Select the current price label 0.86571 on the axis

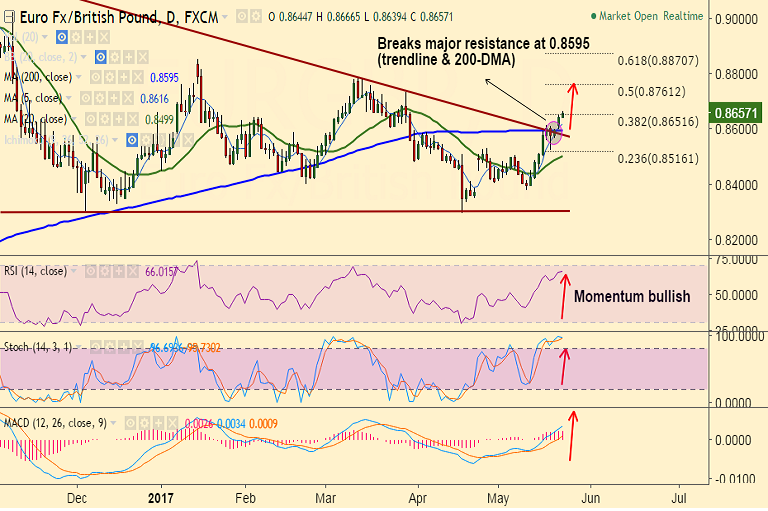[x=736, y=113]
